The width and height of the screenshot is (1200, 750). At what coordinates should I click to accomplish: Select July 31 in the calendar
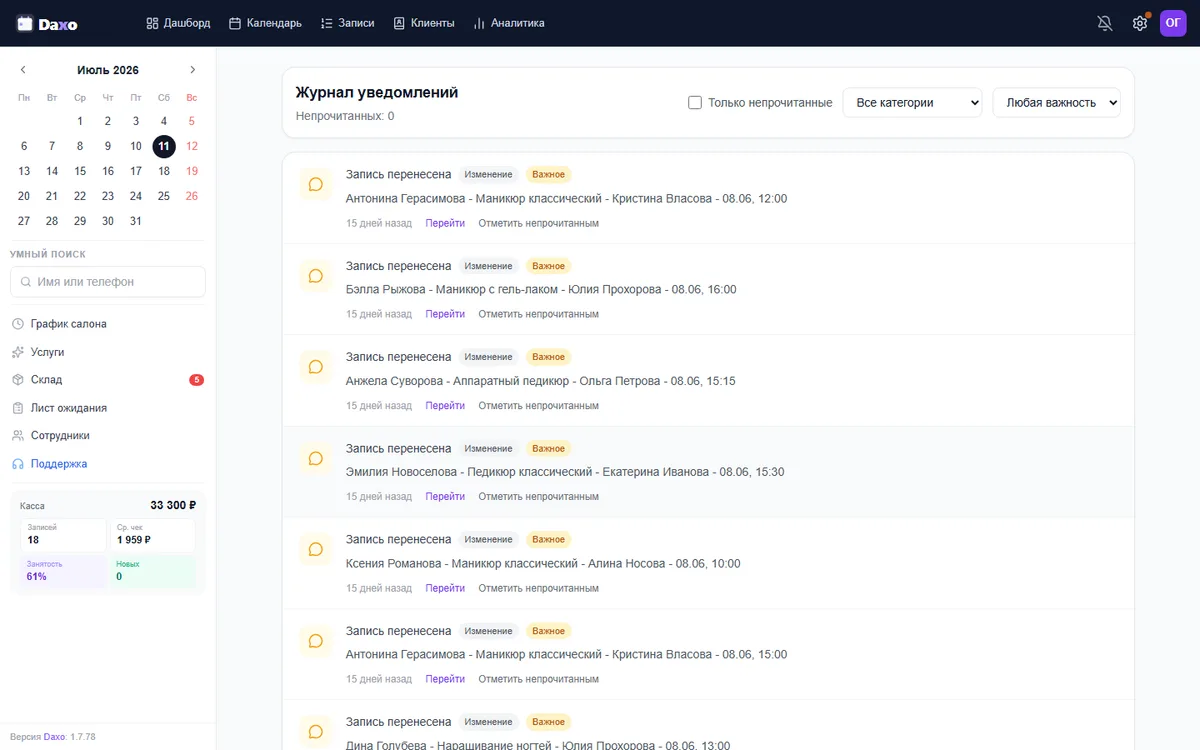pyautogui.click(x=136, y=221)
